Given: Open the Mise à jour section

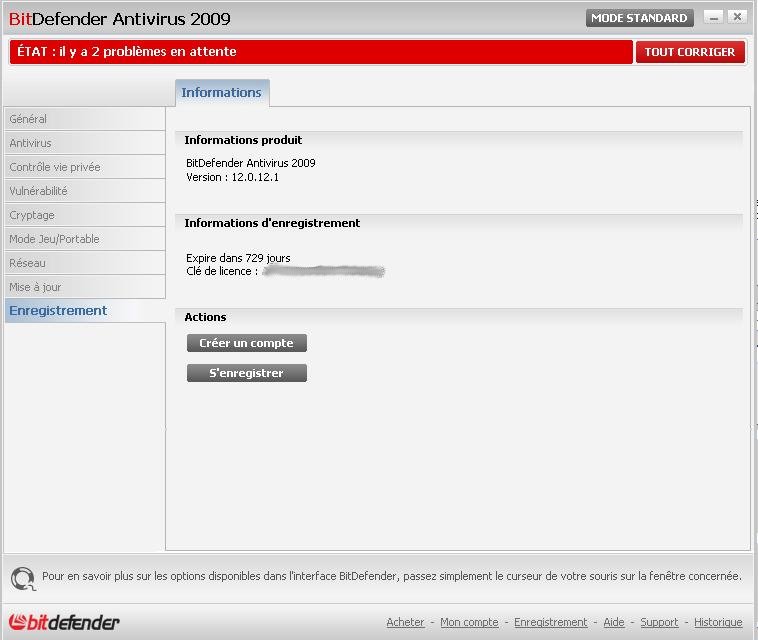Looking at the screenshot, I should pos(85,287).
